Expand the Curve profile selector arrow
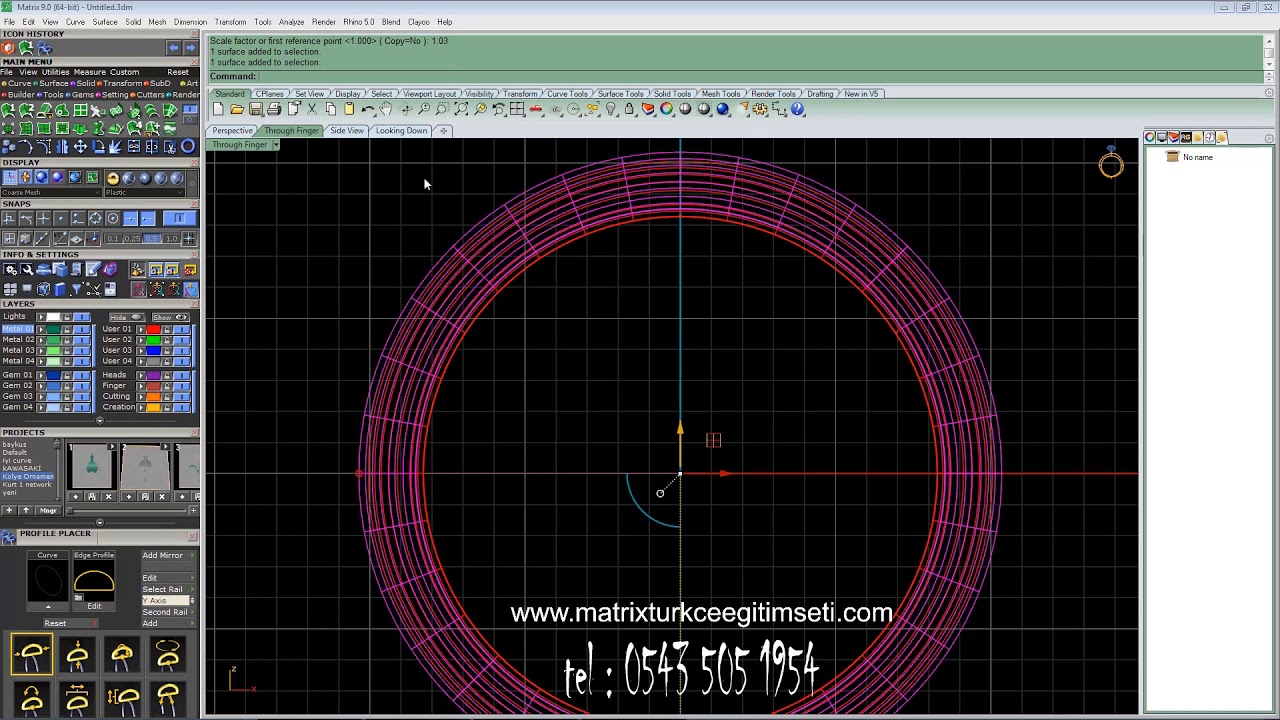The width and height of the screenshot is (1280, 720). (47, 606)
